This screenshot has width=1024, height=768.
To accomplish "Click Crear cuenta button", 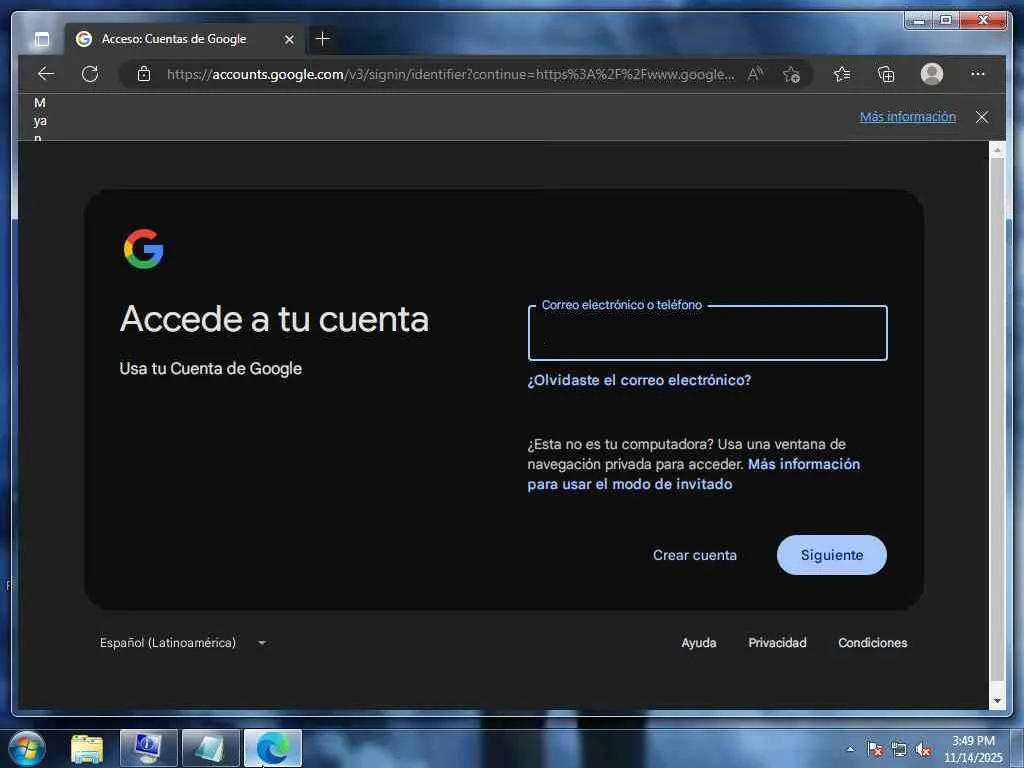I will coord(695,555).
